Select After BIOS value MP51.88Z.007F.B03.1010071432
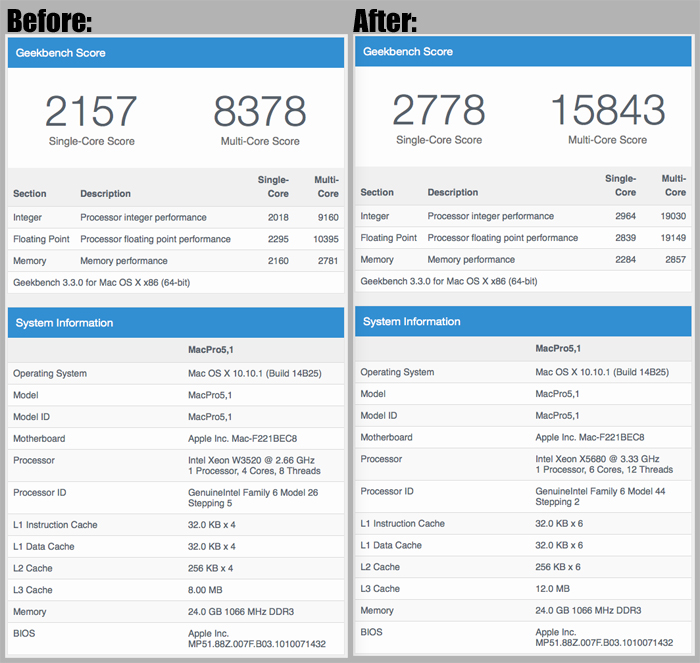The height and width of the screenshot is (663, 700). click(604, 643)
